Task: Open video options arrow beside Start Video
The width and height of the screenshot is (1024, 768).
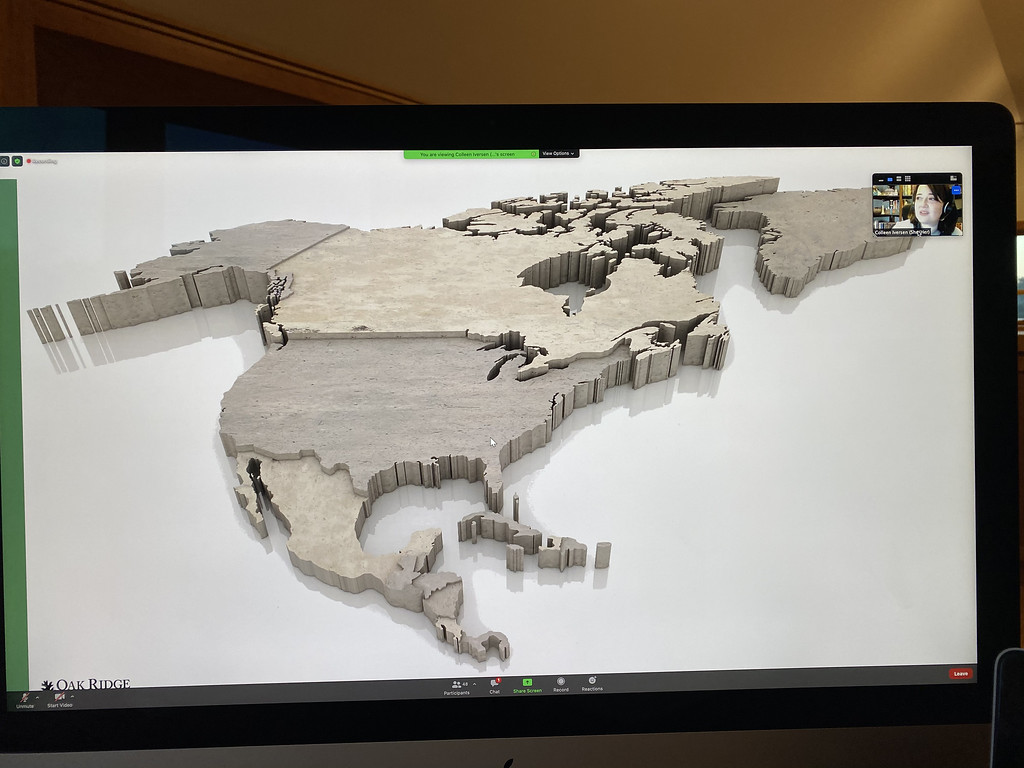Action: [72, 696]
